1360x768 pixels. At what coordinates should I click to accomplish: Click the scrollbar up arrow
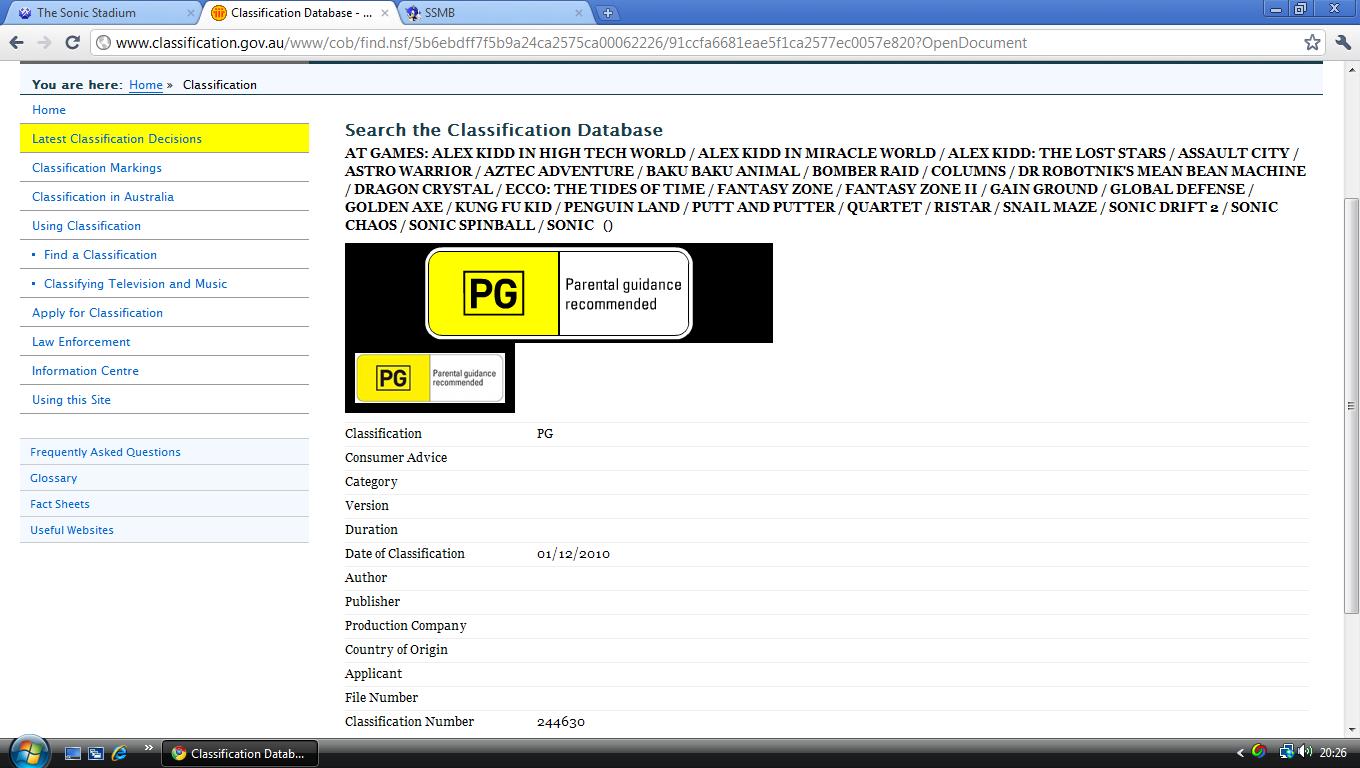1351,70
